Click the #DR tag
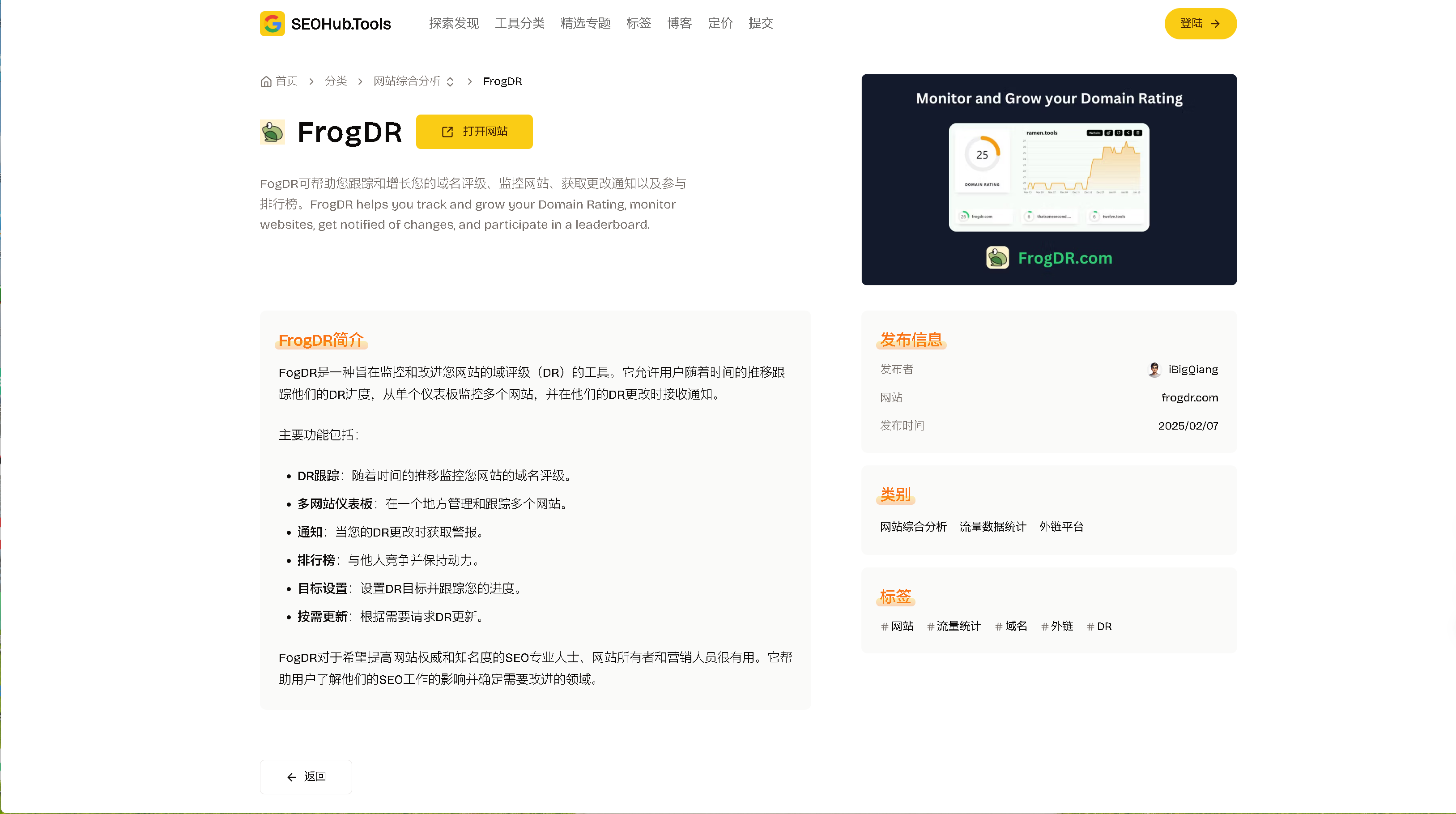The height and width of the screenshot is (814, 1456). click(1099, 626)
